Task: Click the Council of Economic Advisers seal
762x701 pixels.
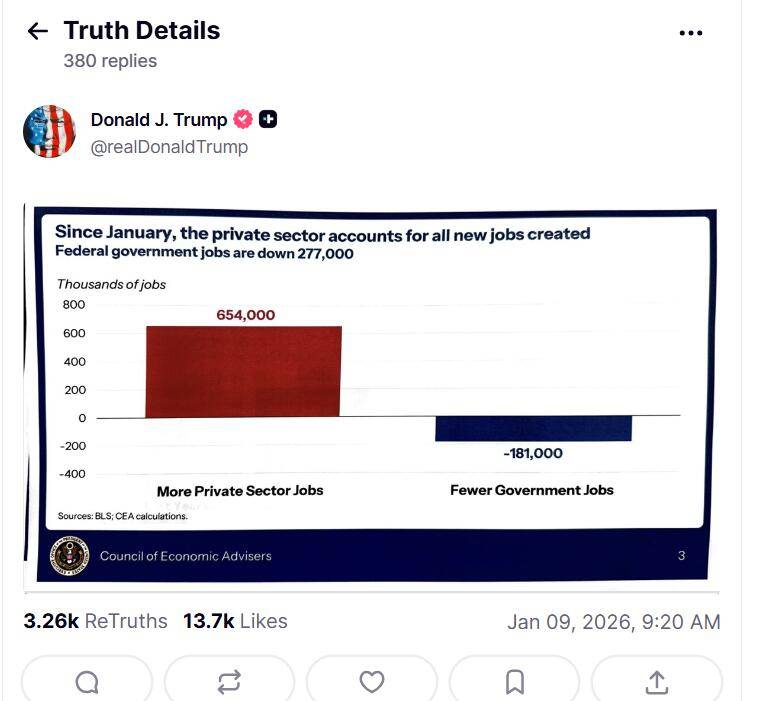Action: pos(70,556)
